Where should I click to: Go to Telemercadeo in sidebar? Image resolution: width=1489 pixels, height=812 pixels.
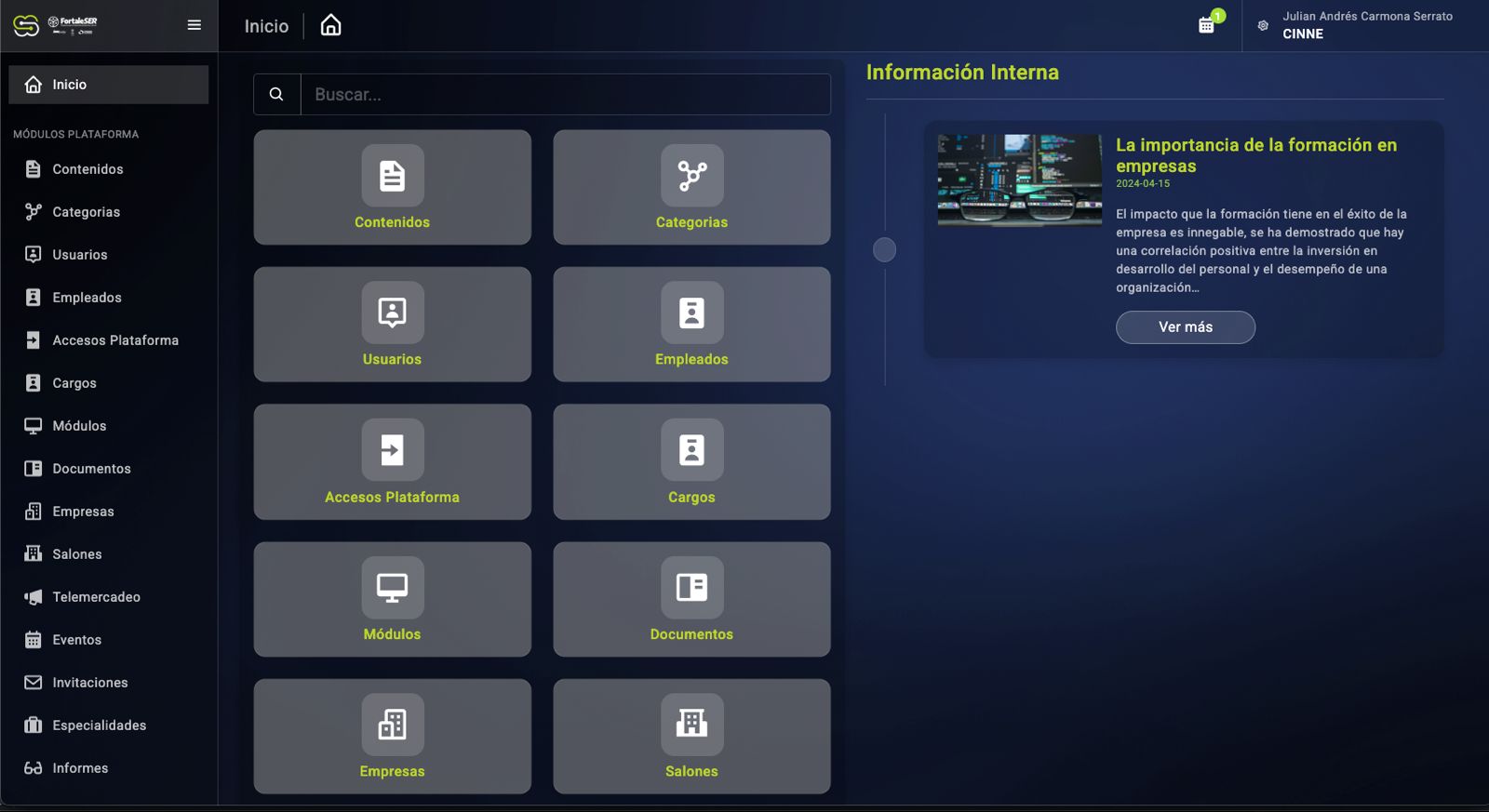click(x=96, y=597)
